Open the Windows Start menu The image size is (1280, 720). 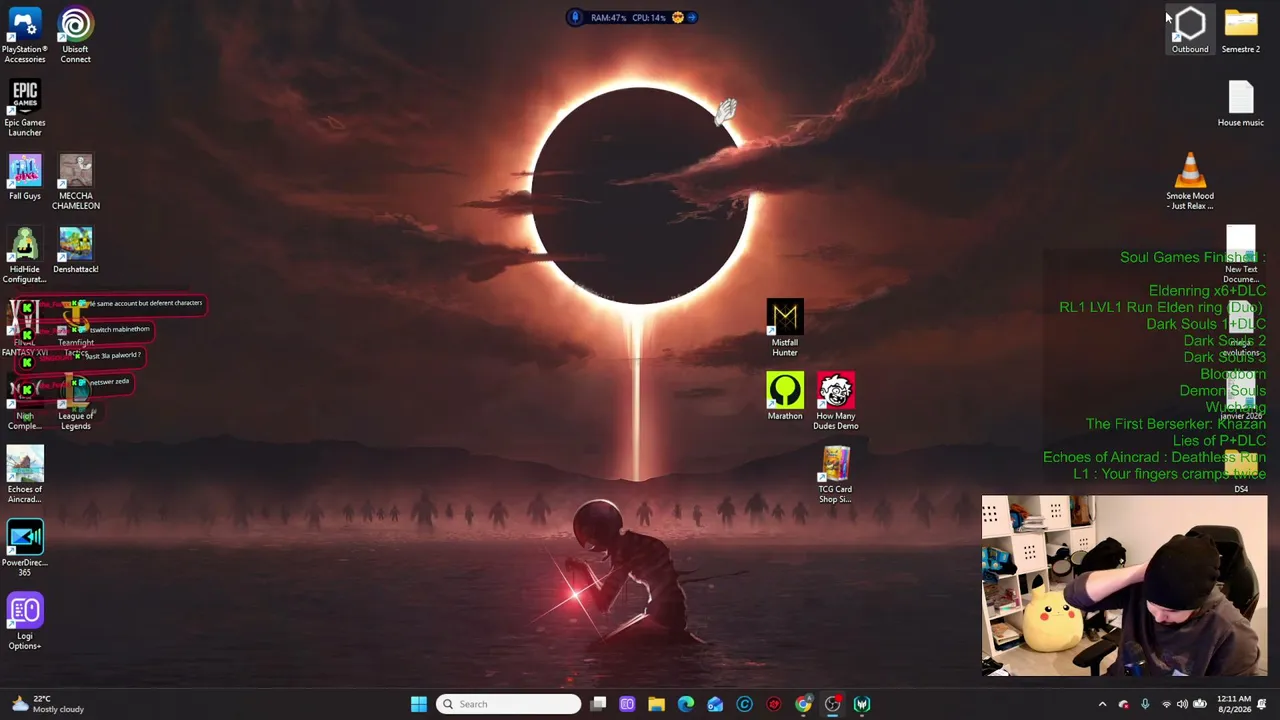(x=419, y=704)
